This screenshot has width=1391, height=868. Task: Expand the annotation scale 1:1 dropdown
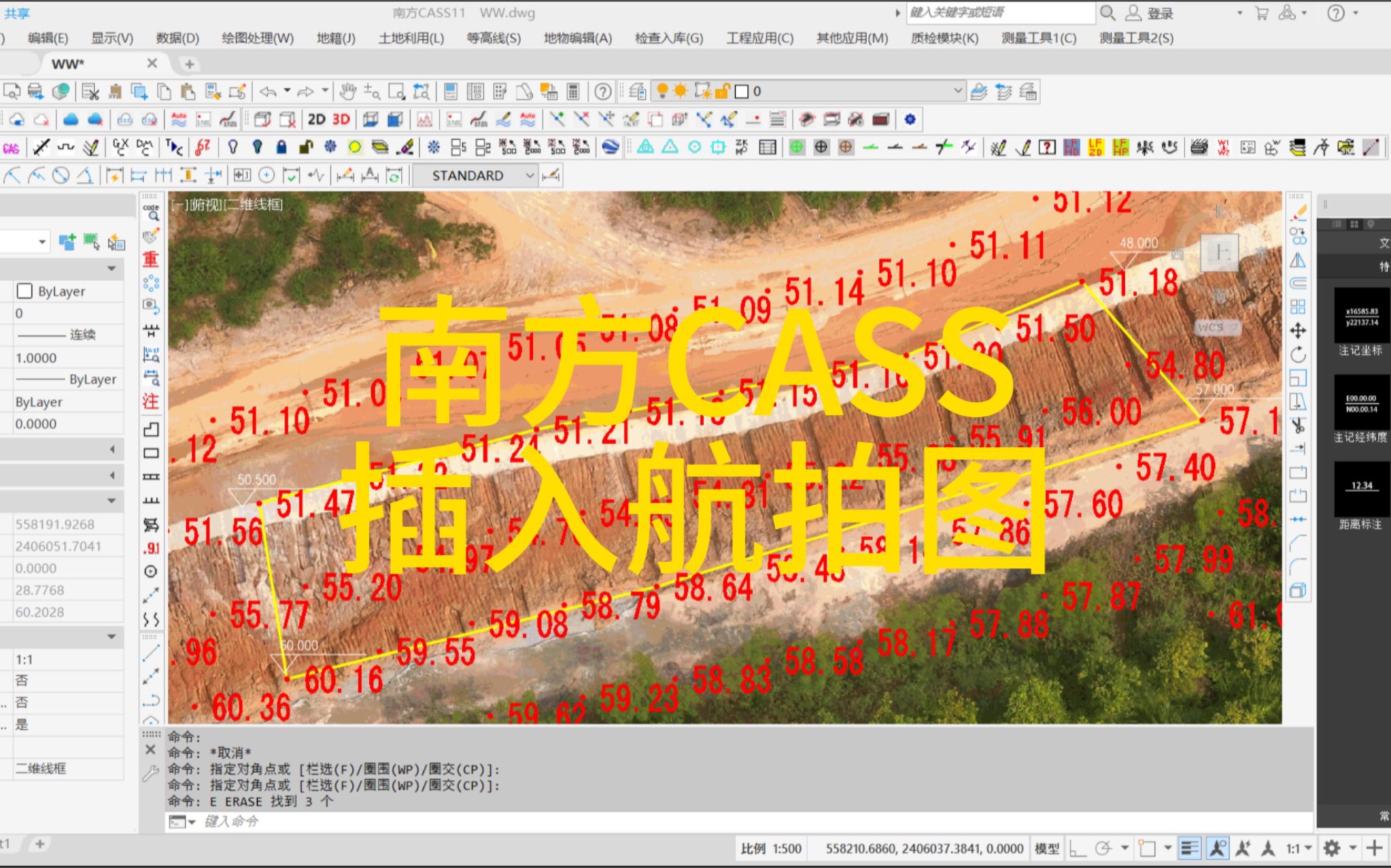click(x=1297, y=848)
